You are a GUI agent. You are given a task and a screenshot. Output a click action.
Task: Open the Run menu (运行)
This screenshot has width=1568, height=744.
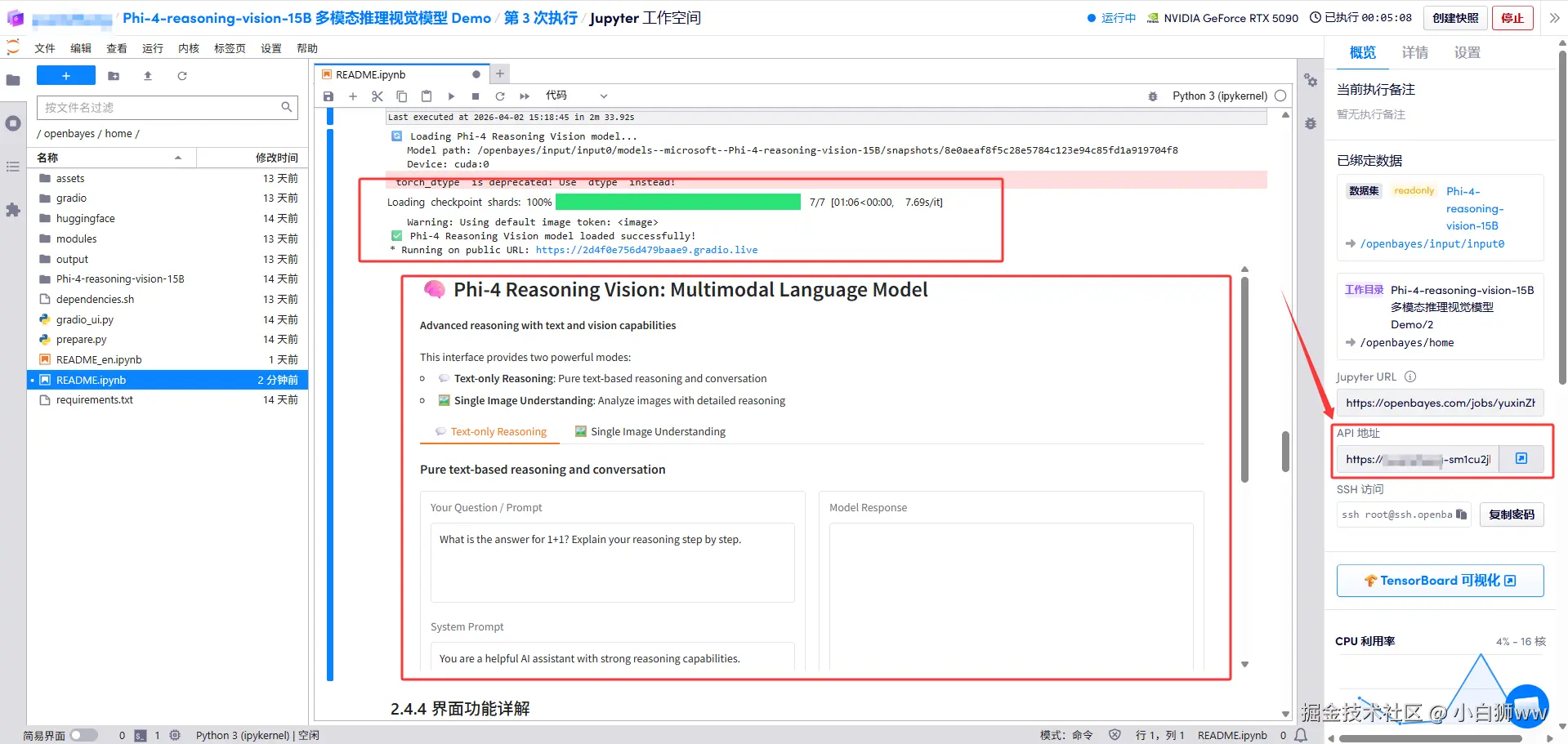153,49
